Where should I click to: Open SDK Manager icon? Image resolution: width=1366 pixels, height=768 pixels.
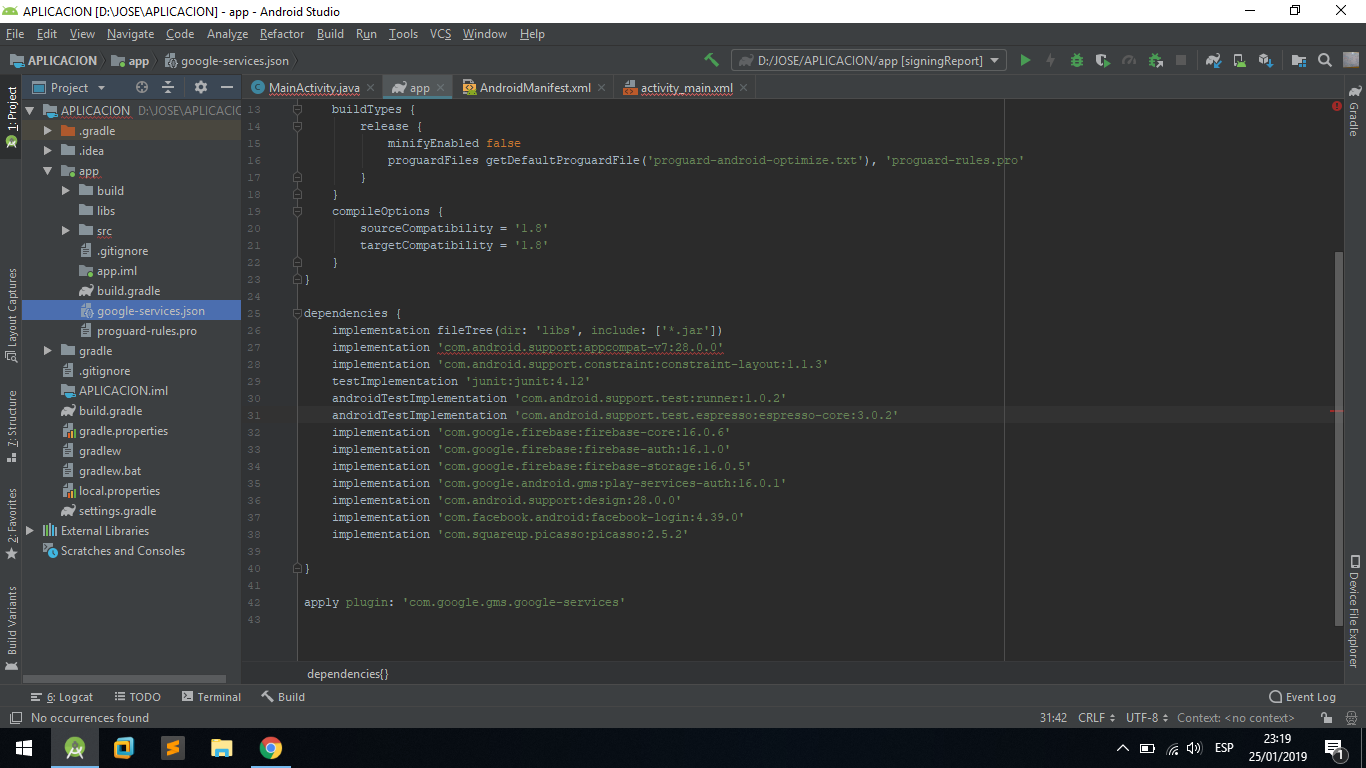click(1265, 60)
